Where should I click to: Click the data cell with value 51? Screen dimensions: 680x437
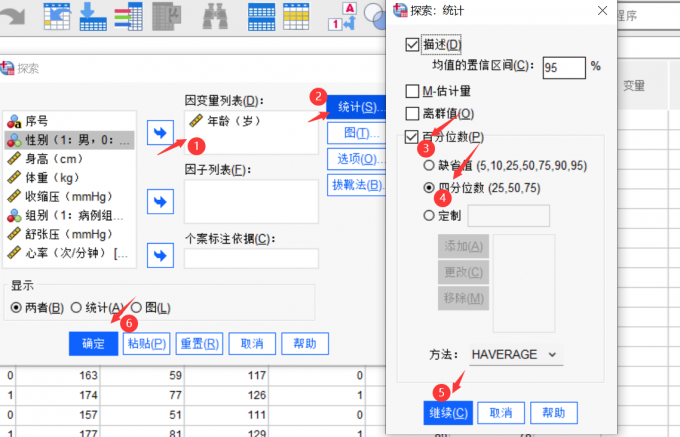pyautogui.click(x=142, y=415)
